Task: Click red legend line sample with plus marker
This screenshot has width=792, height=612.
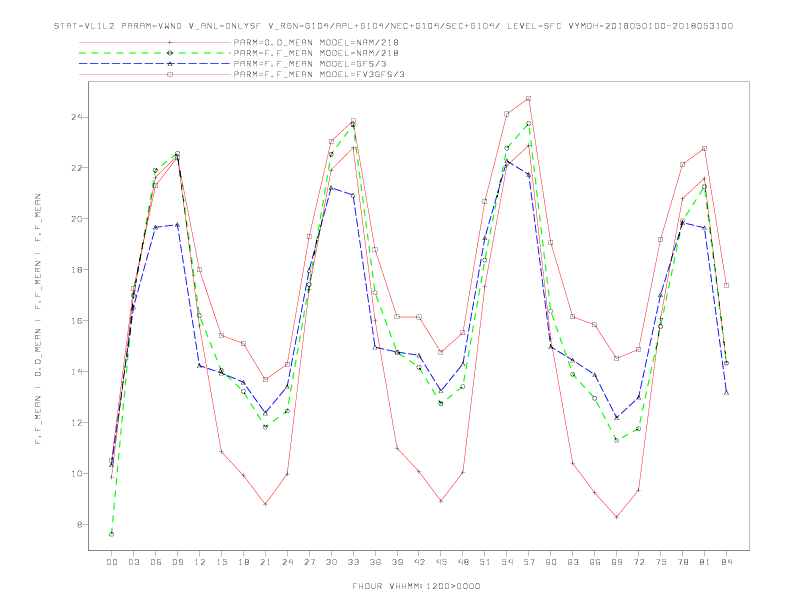Action: point(155,42)
